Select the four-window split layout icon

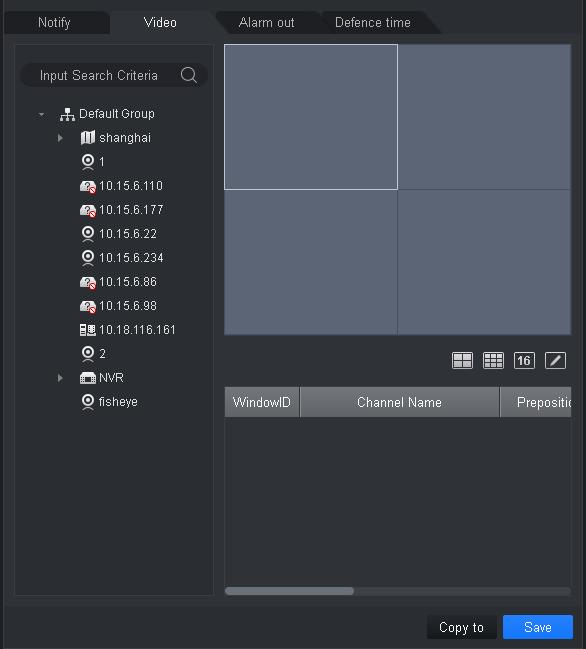point(462,360)
